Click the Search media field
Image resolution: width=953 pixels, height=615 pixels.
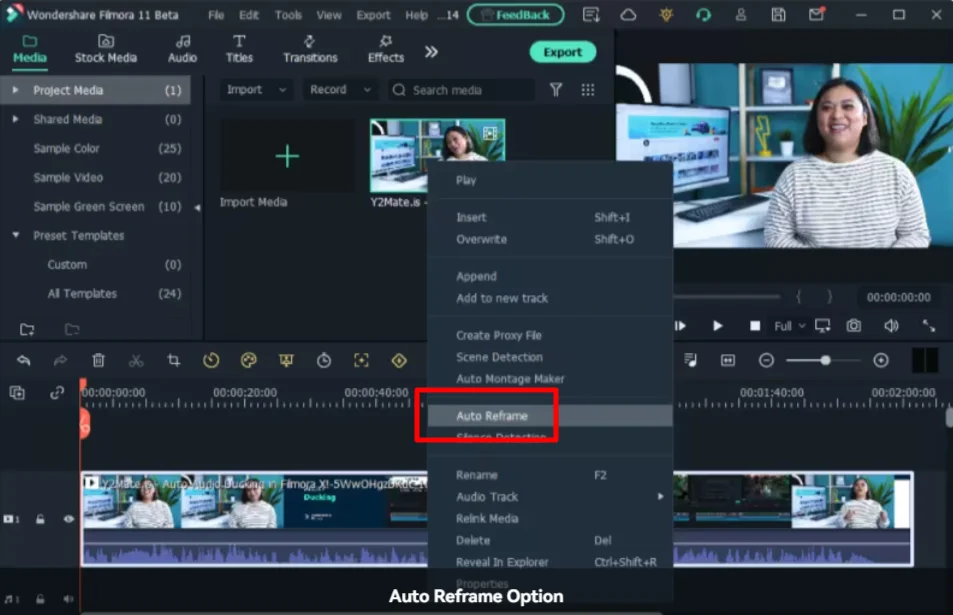462,90
